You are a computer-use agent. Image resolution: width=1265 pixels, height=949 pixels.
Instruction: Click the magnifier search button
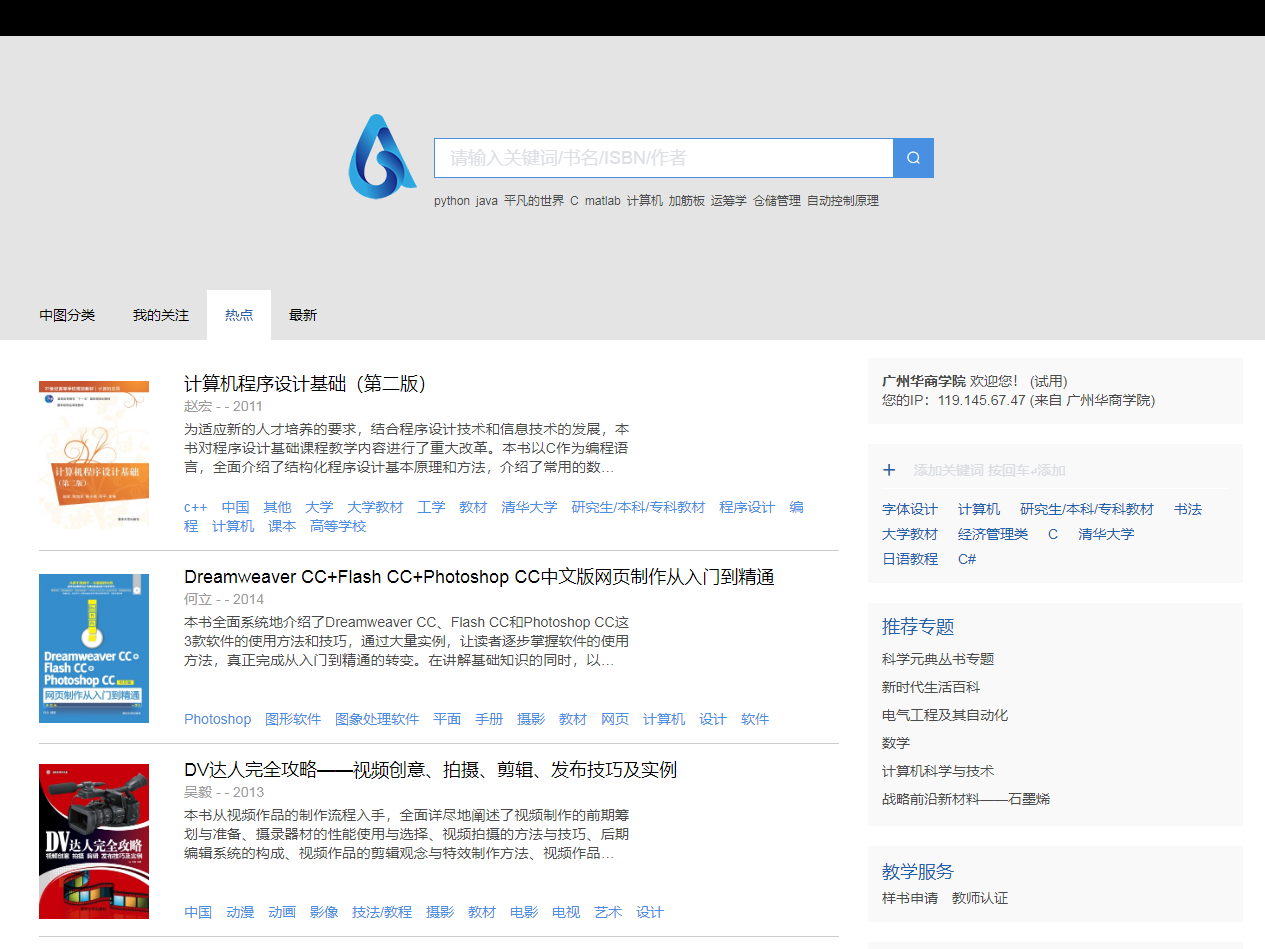pyautogui.click(x=913, y=158)
